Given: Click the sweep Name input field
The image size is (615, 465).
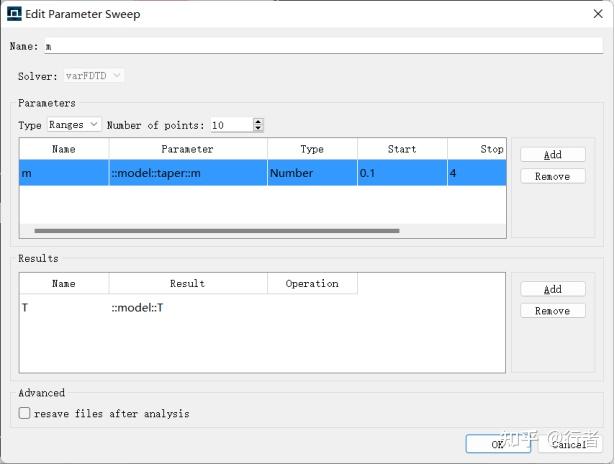Looking at the screenshot, I should pos(320,46).
